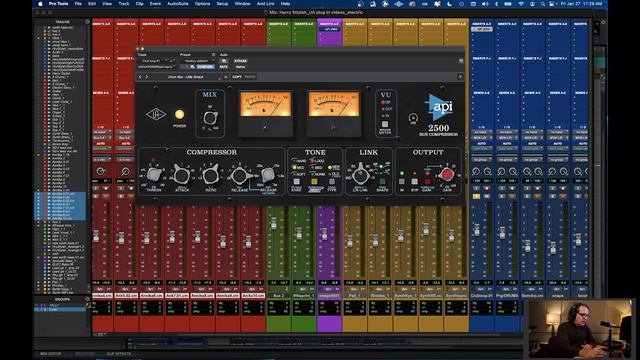Toggle the Output BYP button
640x360 pixels.
[415, 182]
